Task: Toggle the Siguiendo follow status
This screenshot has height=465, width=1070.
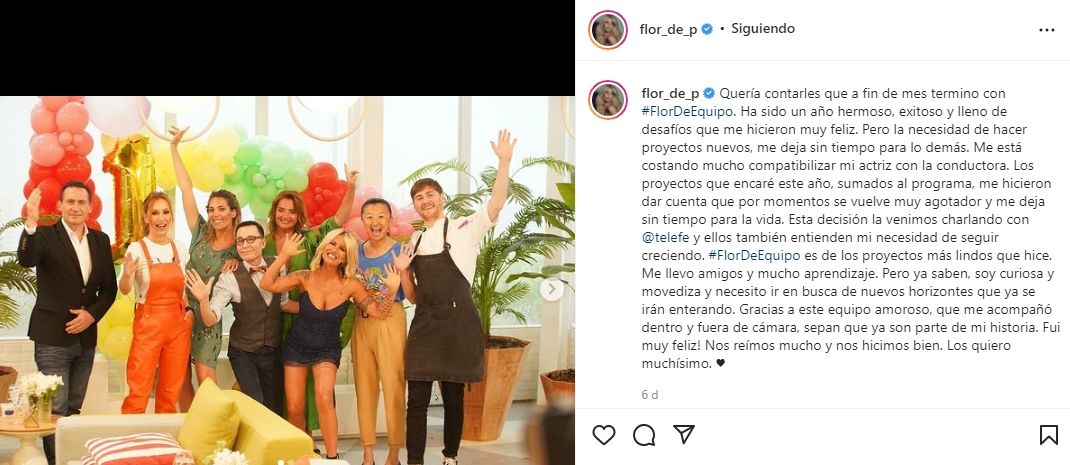Action: click(763, 29)
